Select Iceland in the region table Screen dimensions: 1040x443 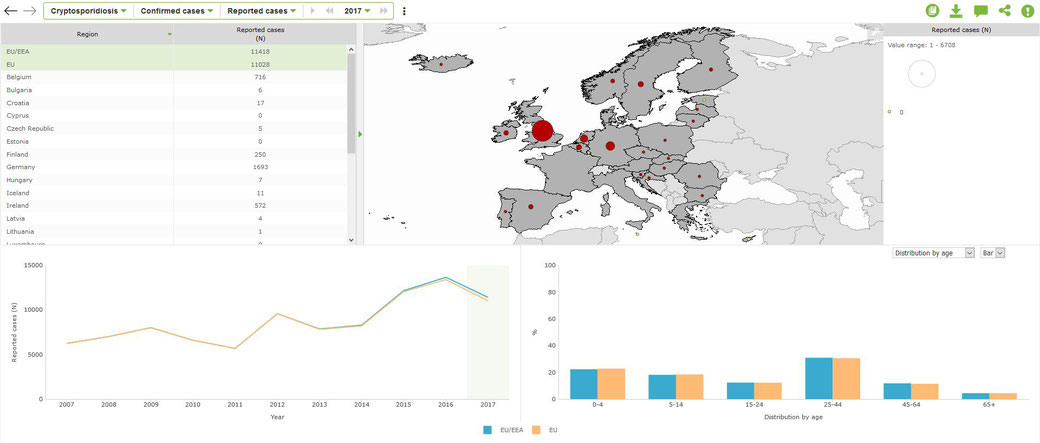pos(174,193)
